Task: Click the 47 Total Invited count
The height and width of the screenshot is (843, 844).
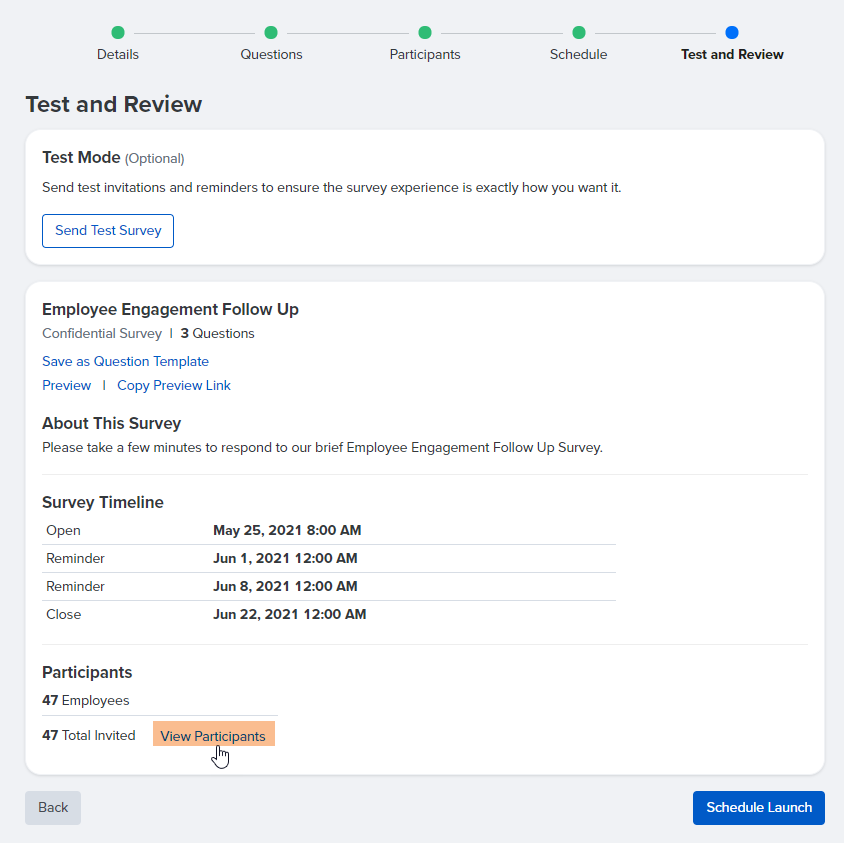Action: pyautogui.click(x=88, y=734)
